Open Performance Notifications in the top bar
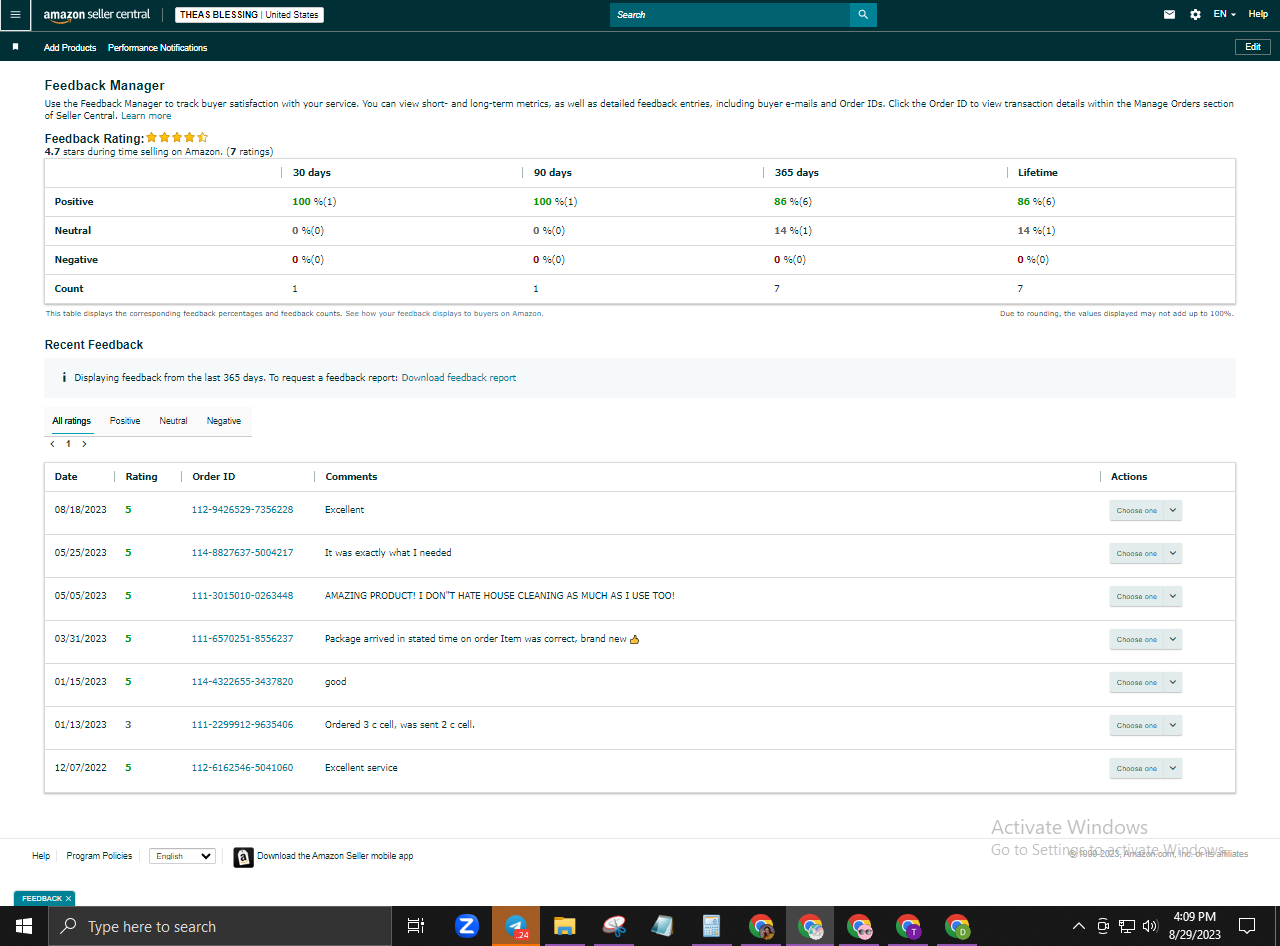This screenshot has width=1280, height=946. [158, 48]
